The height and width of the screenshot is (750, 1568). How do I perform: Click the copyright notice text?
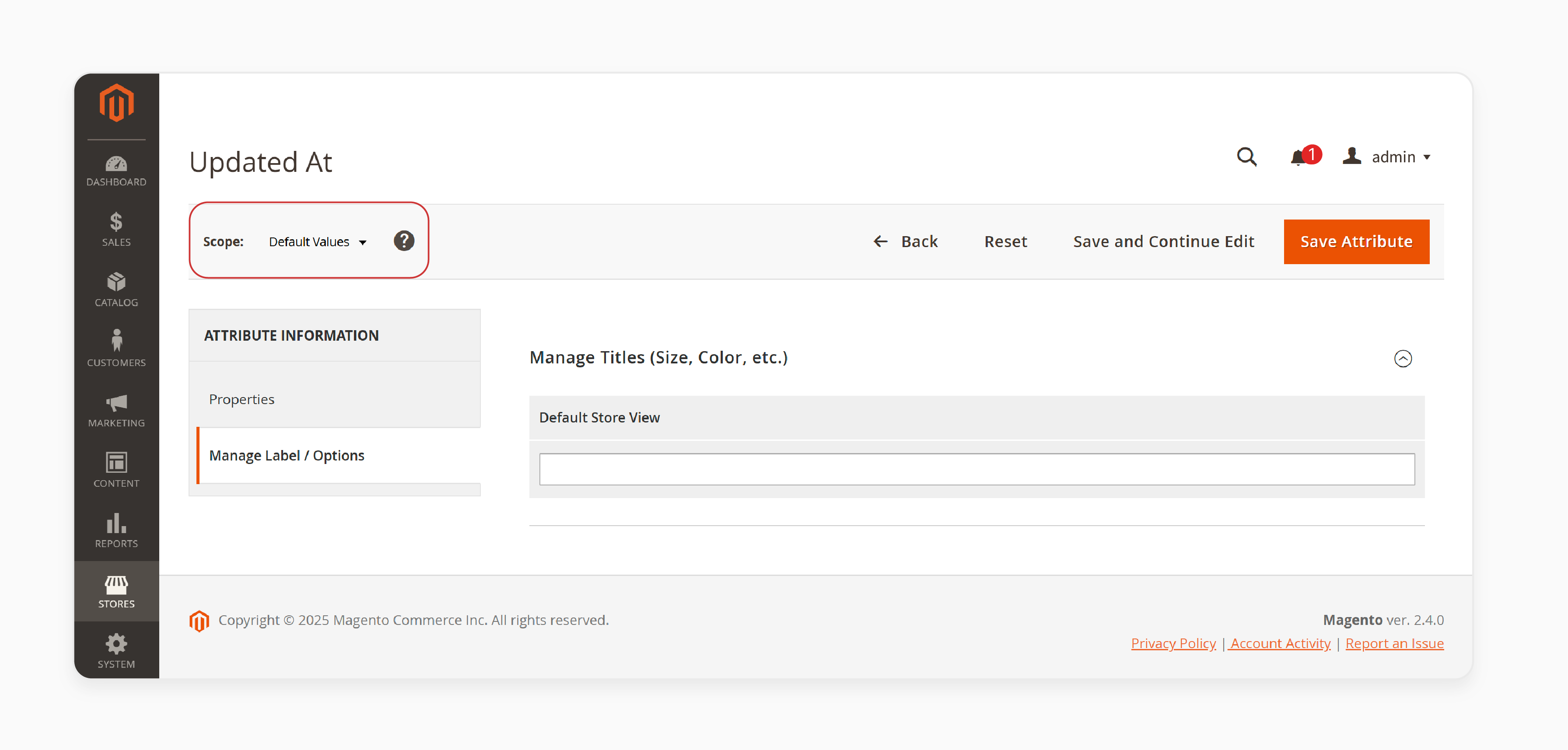tap(413, 620)
